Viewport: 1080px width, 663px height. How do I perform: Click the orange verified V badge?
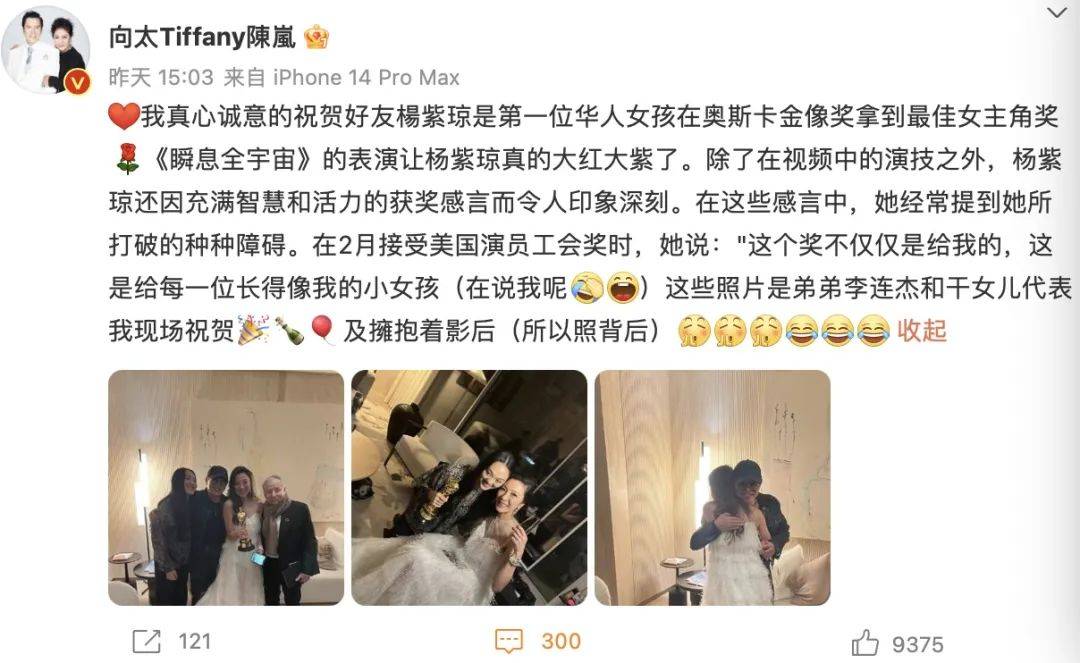tap(77, 83)
